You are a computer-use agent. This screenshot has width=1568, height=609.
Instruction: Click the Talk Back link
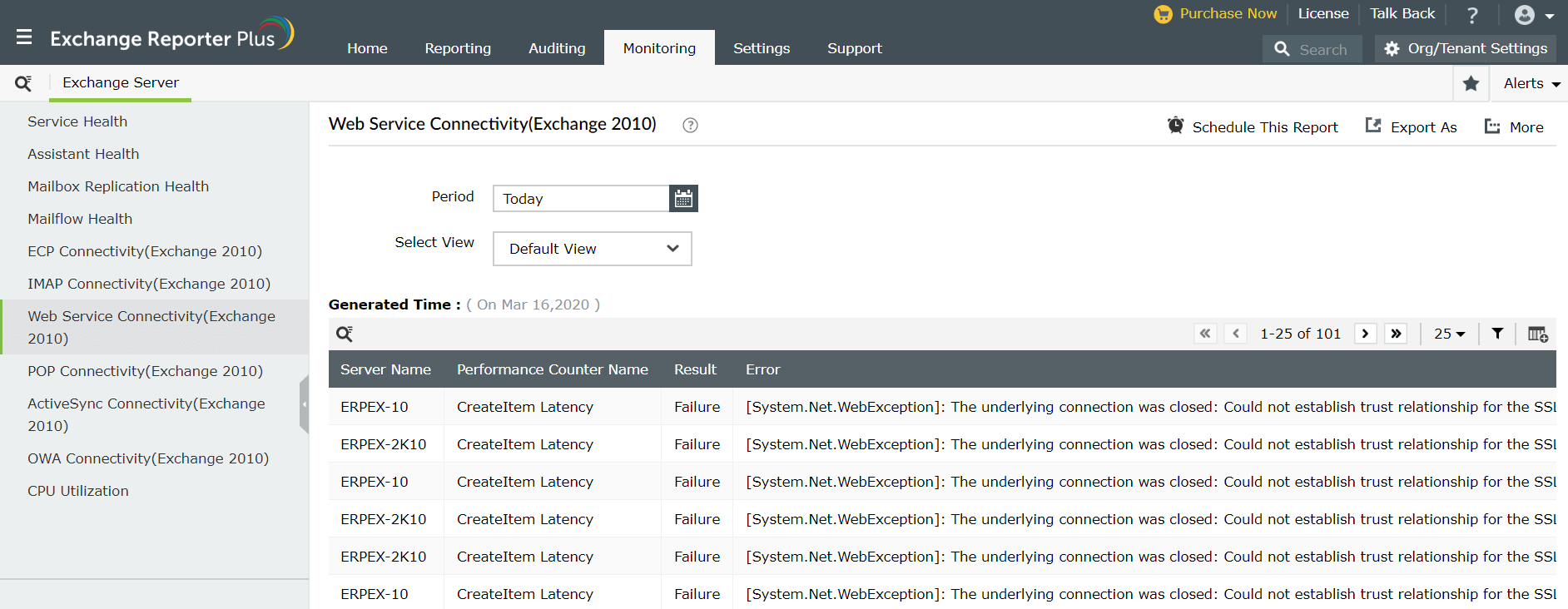(x=1402, y=13)
